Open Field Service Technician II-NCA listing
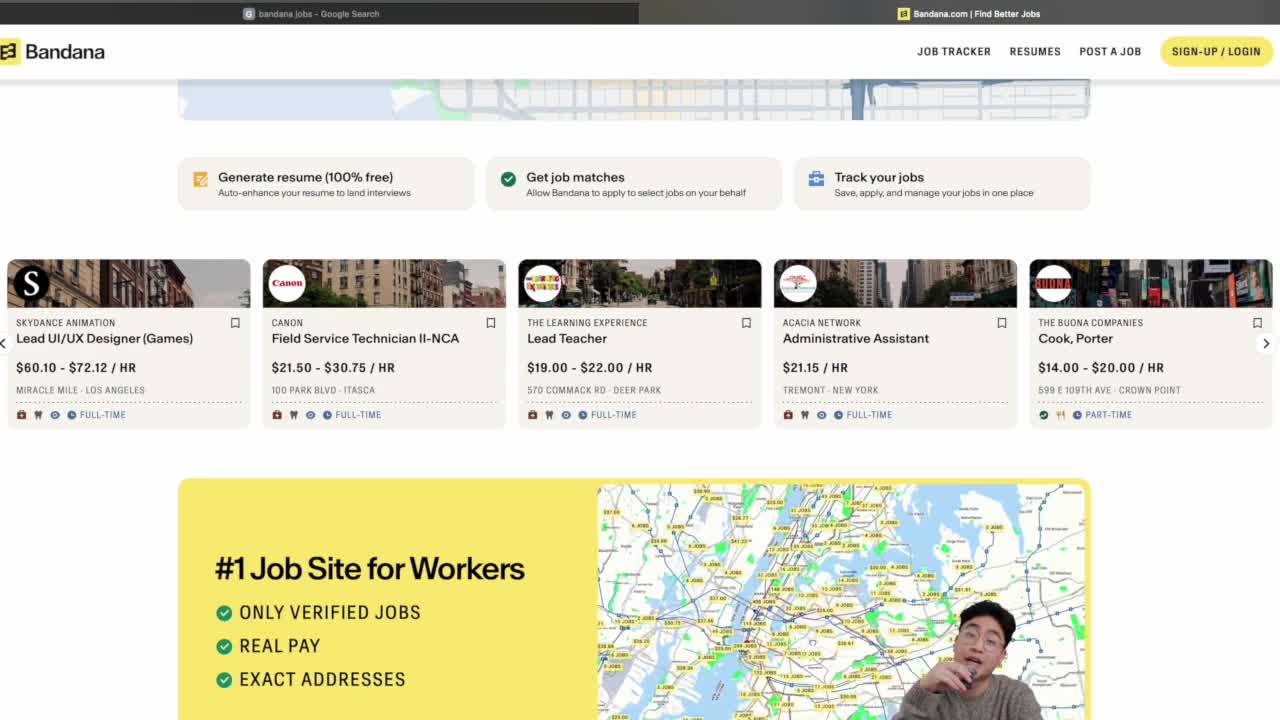This screenshot has width=1280, height=720. pyautogui.click(x=365, y=339)
